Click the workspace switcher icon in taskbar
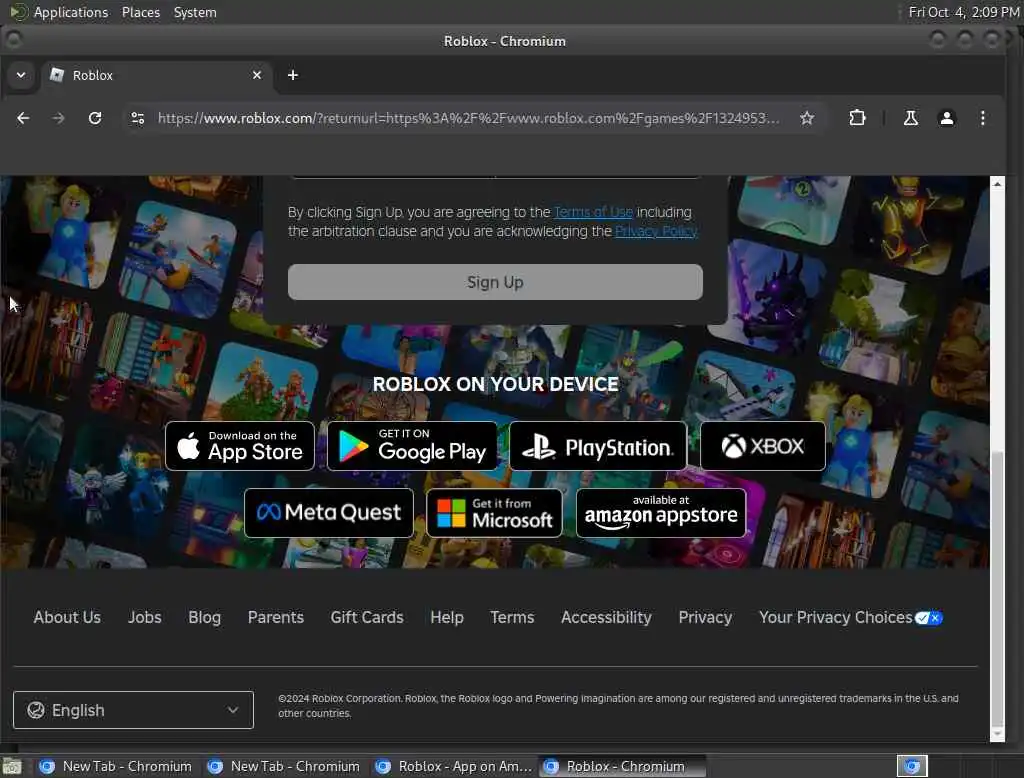 tap(912, 766)
